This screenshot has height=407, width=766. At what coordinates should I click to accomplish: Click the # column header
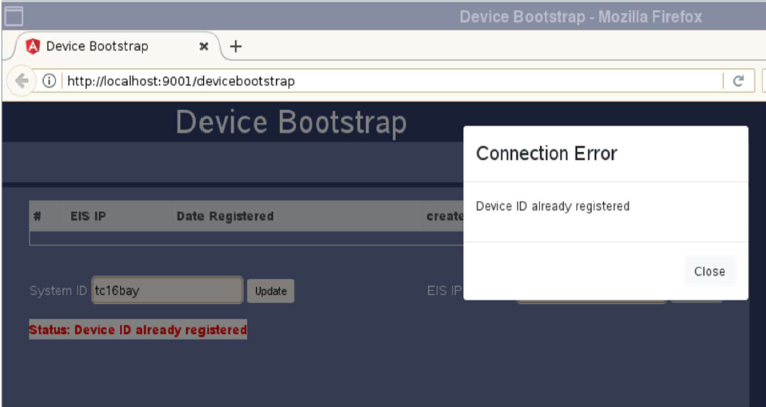click(x=37, y=216)
